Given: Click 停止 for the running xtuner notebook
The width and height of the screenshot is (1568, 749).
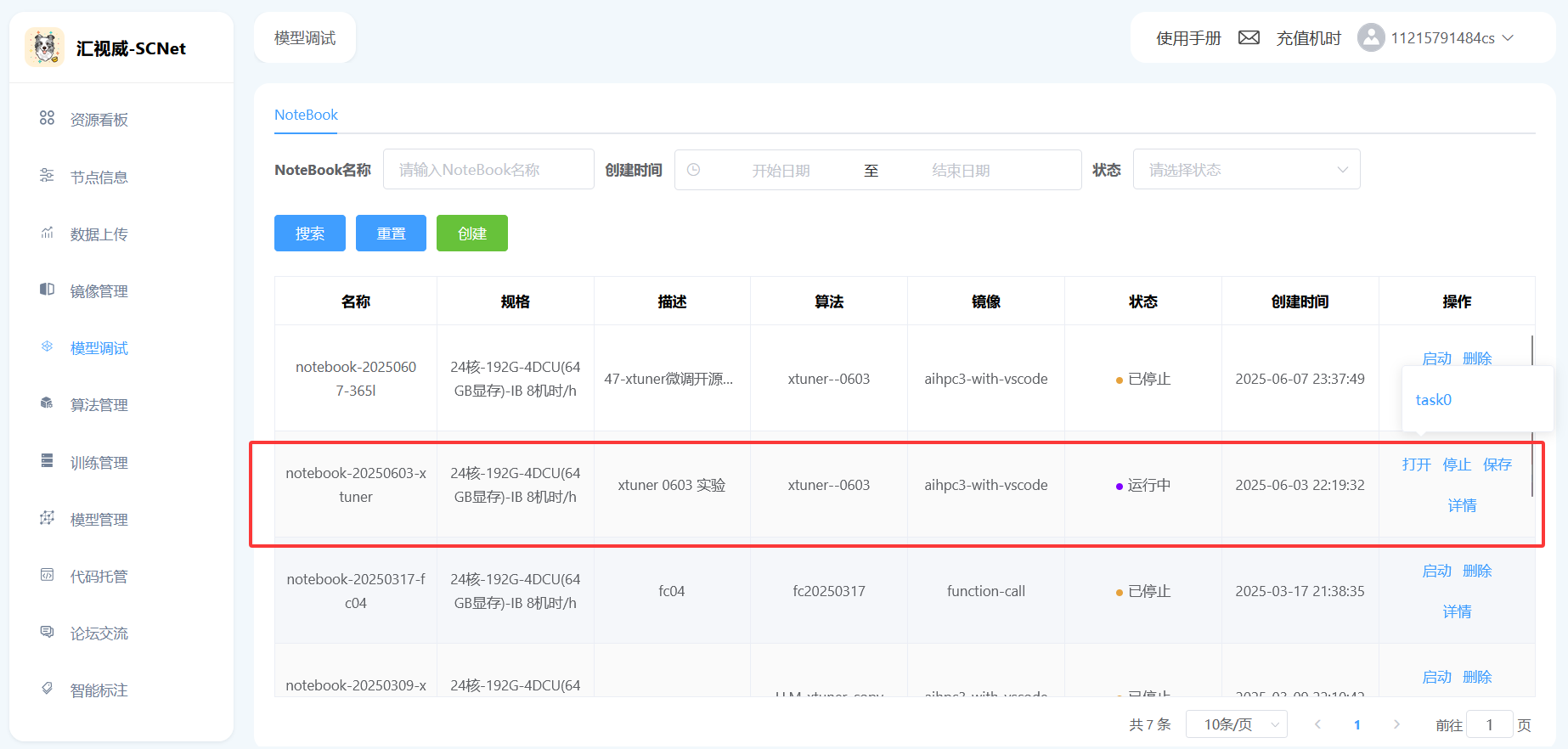Looking at the screenshot, I should [1457, 465].
